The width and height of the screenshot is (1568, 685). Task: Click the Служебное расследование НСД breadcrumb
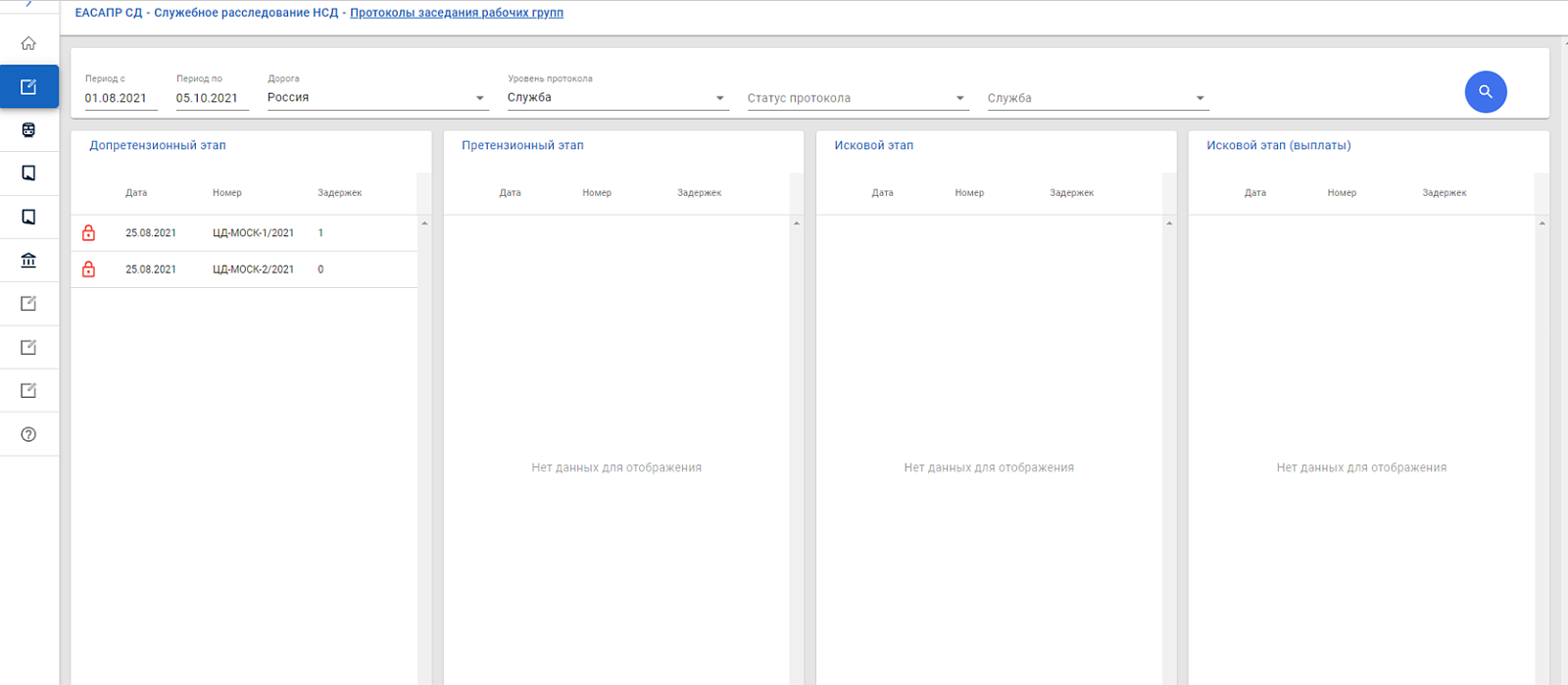pos(246,13)
